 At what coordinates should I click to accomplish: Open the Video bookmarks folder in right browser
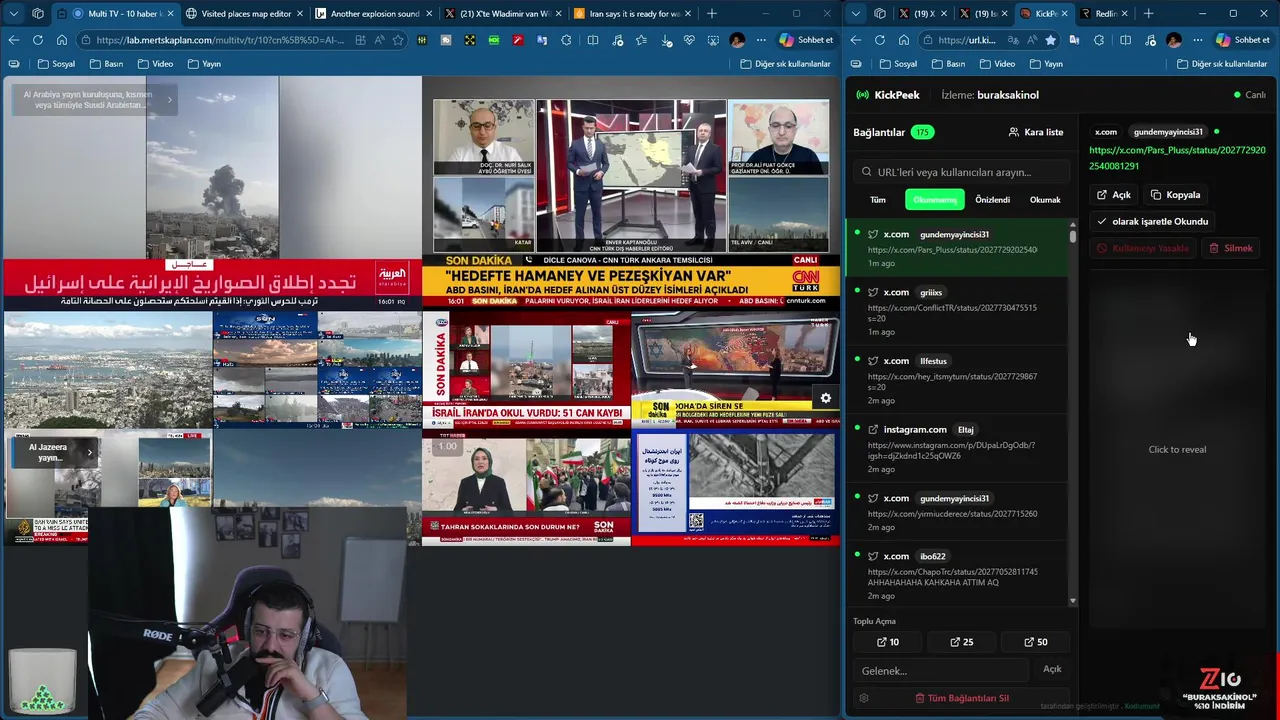coord(997,64)
